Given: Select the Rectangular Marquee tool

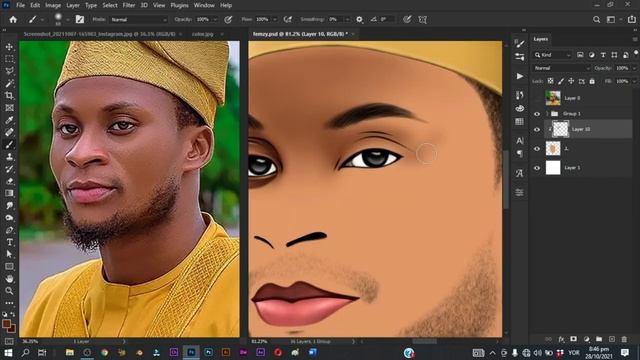Looking at the screenshot, I should point(9,59).
